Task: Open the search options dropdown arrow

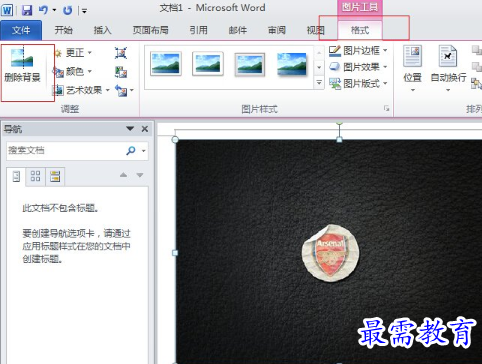Action: pyautogui.click(x=144, y=151)
